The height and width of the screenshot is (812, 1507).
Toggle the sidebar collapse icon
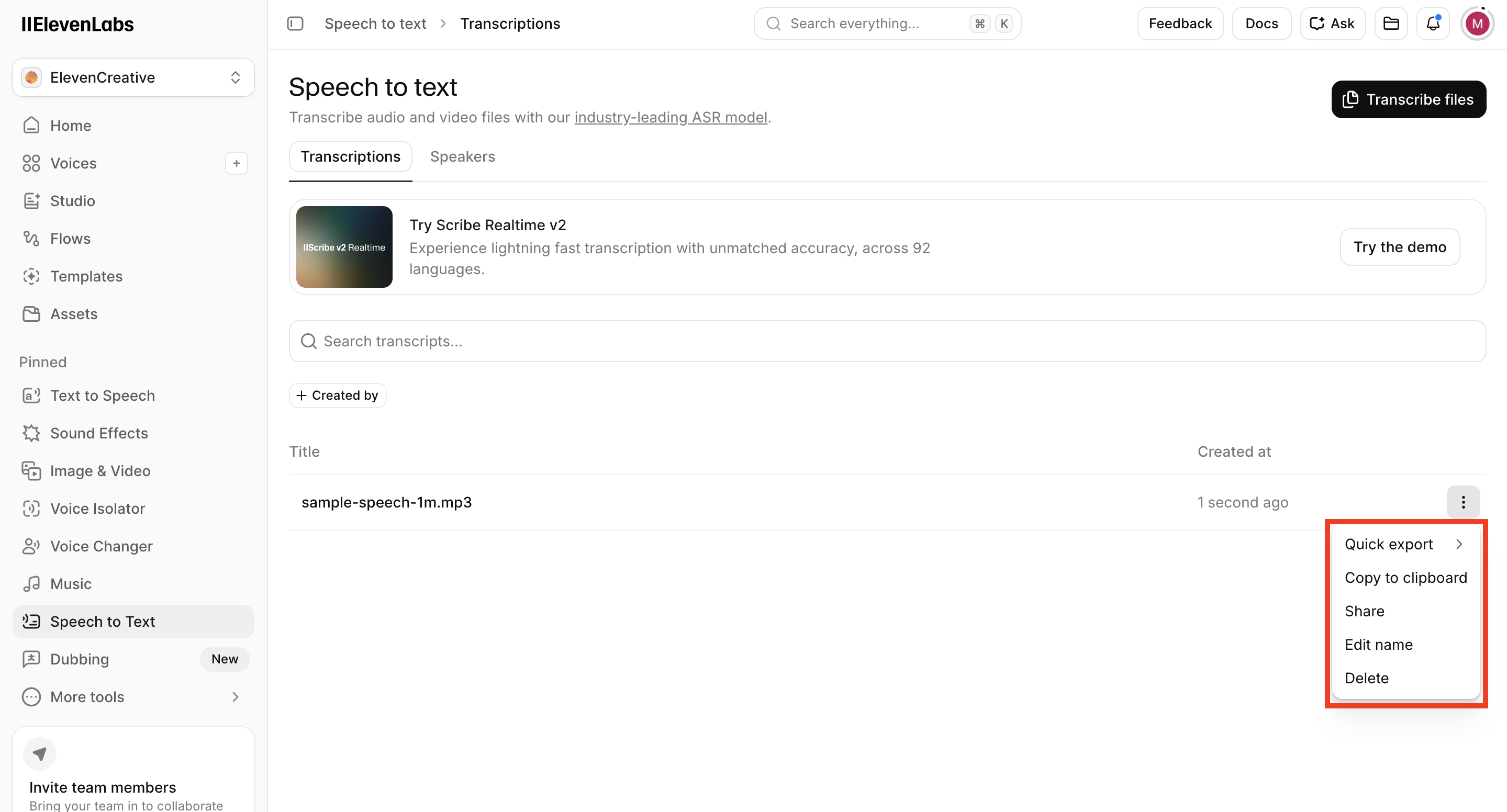(x=295, y=24)
